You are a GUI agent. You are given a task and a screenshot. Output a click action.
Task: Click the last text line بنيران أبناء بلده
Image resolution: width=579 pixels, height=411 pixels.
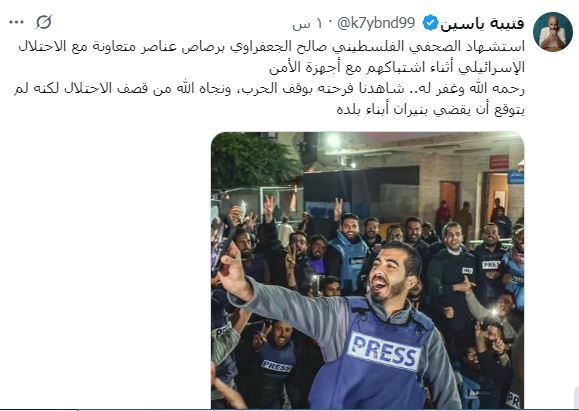pyautogui.click(x=431, y=110)
